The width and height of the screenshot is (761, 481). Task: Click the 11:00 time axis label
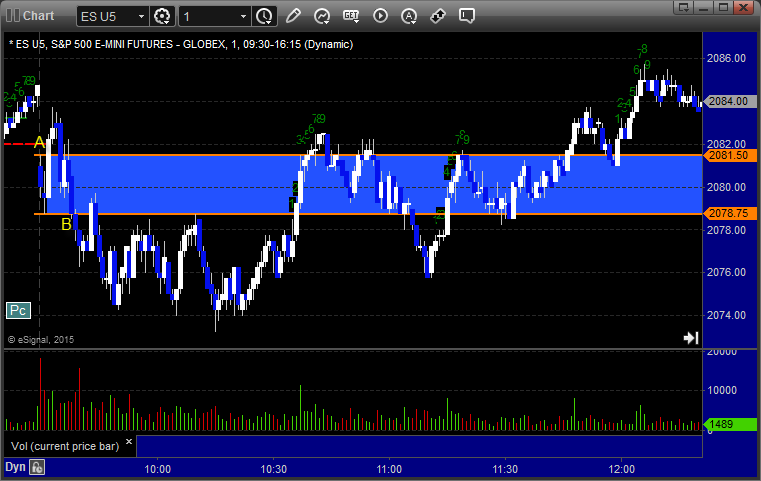[x=389, y=469]
